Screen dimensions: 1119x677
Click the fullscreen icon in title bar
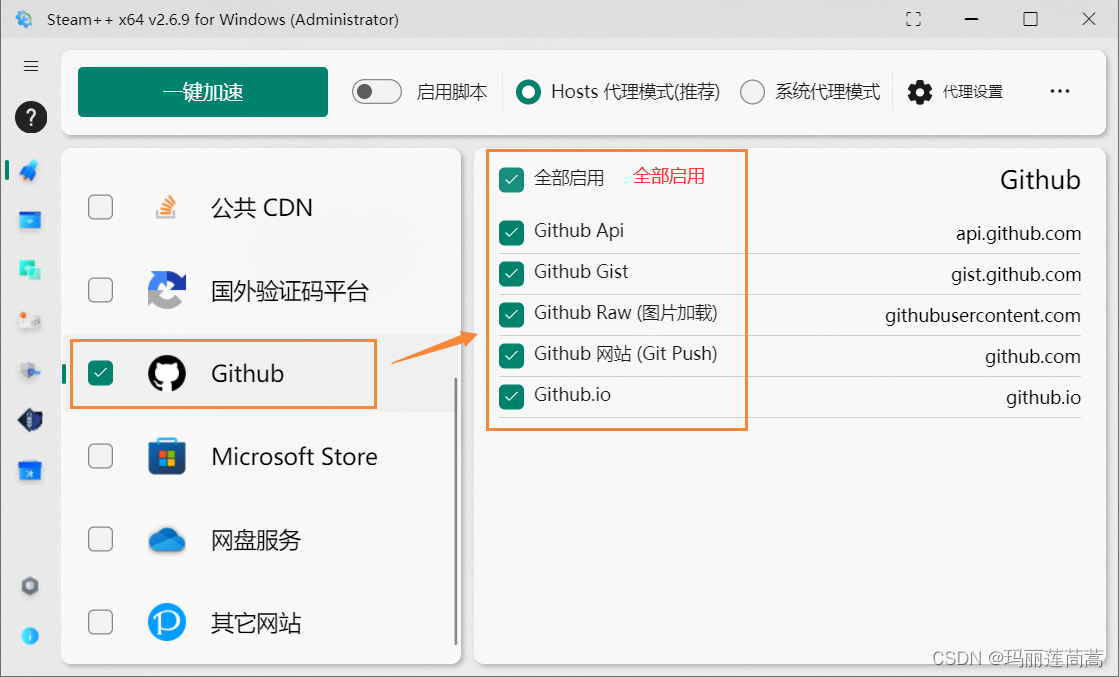913,19
